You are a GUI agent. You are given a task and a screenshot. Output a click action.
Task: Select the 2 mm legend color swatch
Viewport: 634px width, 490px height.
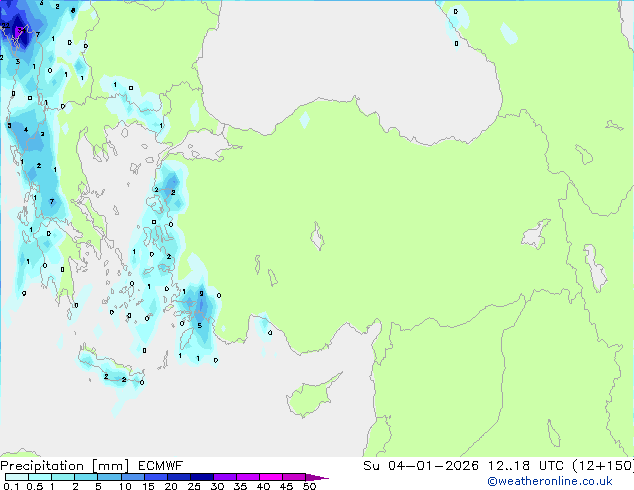coord(86,477)
